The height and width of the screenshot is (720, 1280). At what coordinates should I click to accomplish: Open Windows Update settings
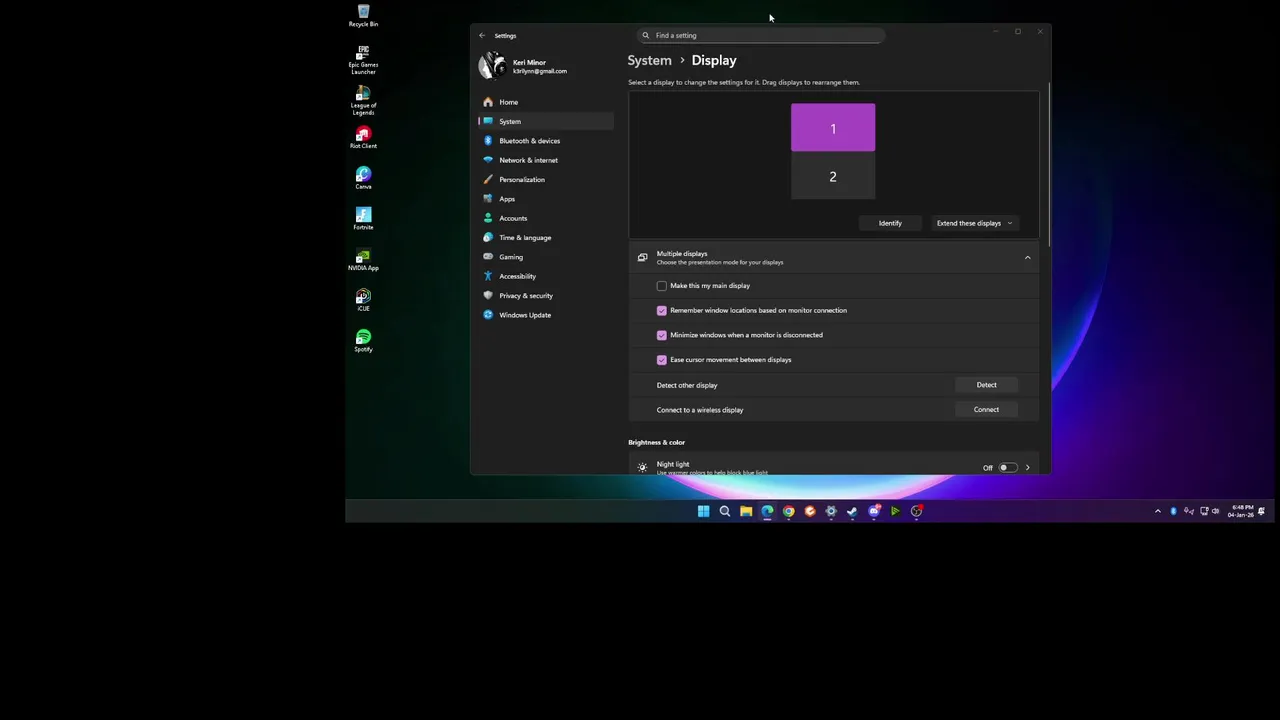pyautogui.click(x=546, y=315)
